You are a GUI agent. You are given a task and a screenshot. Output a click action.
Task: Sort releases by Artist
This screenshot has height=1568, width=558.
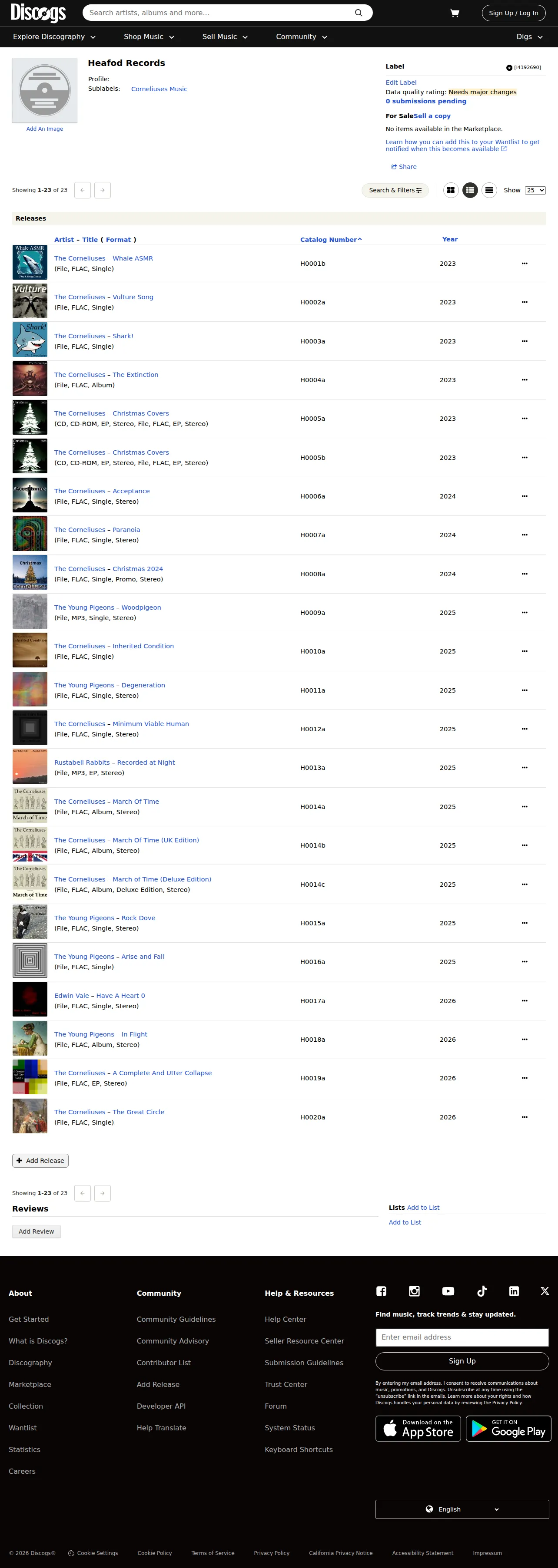pos(64,240)
